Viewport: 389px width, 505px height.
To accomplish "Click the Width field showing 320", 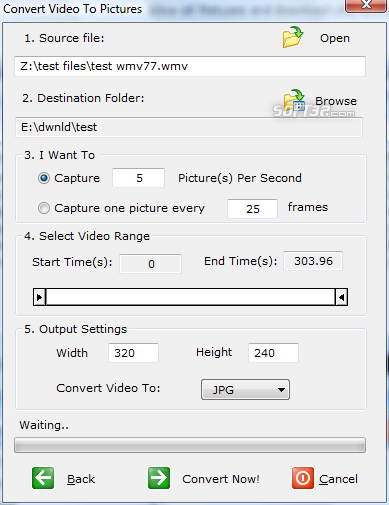I will [133, 353].
